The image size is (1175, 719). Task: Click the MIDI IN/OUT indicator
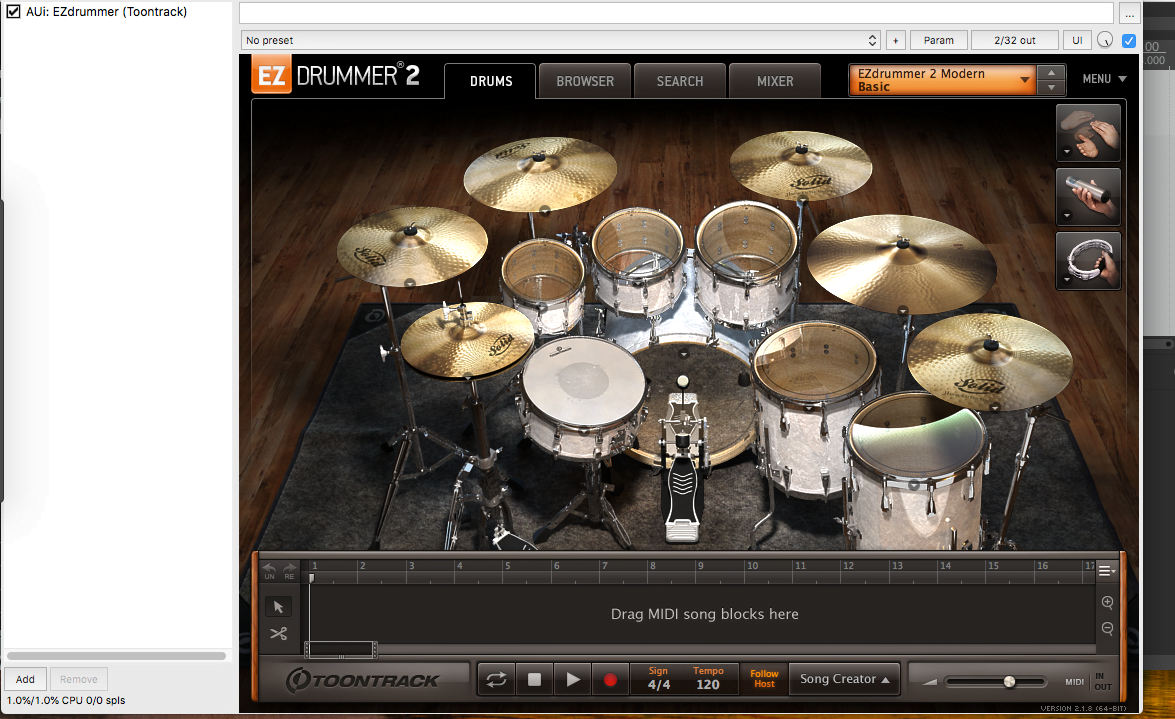tap(1089, 682)
